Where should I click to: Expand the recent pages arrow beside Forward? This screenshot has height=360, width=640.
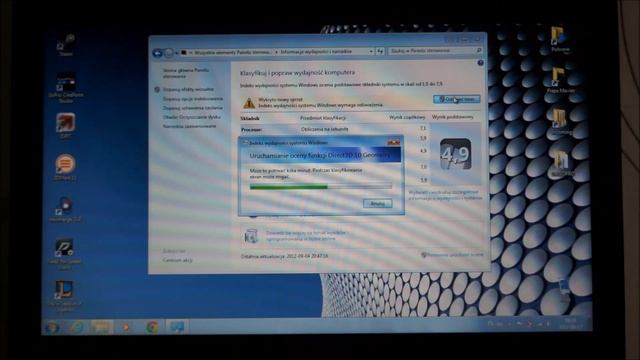pyautogui.click(x=176, y=53)
